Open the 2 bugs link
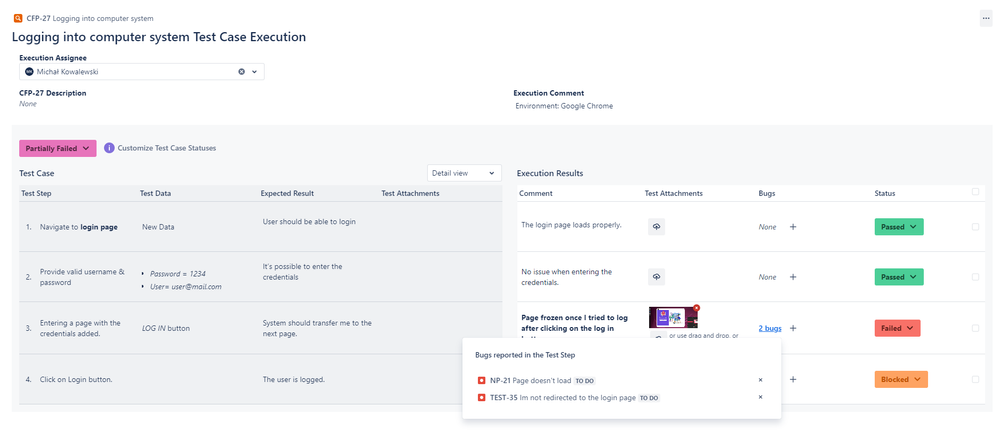This screenshot has height=436, width=999. [770, 328]
